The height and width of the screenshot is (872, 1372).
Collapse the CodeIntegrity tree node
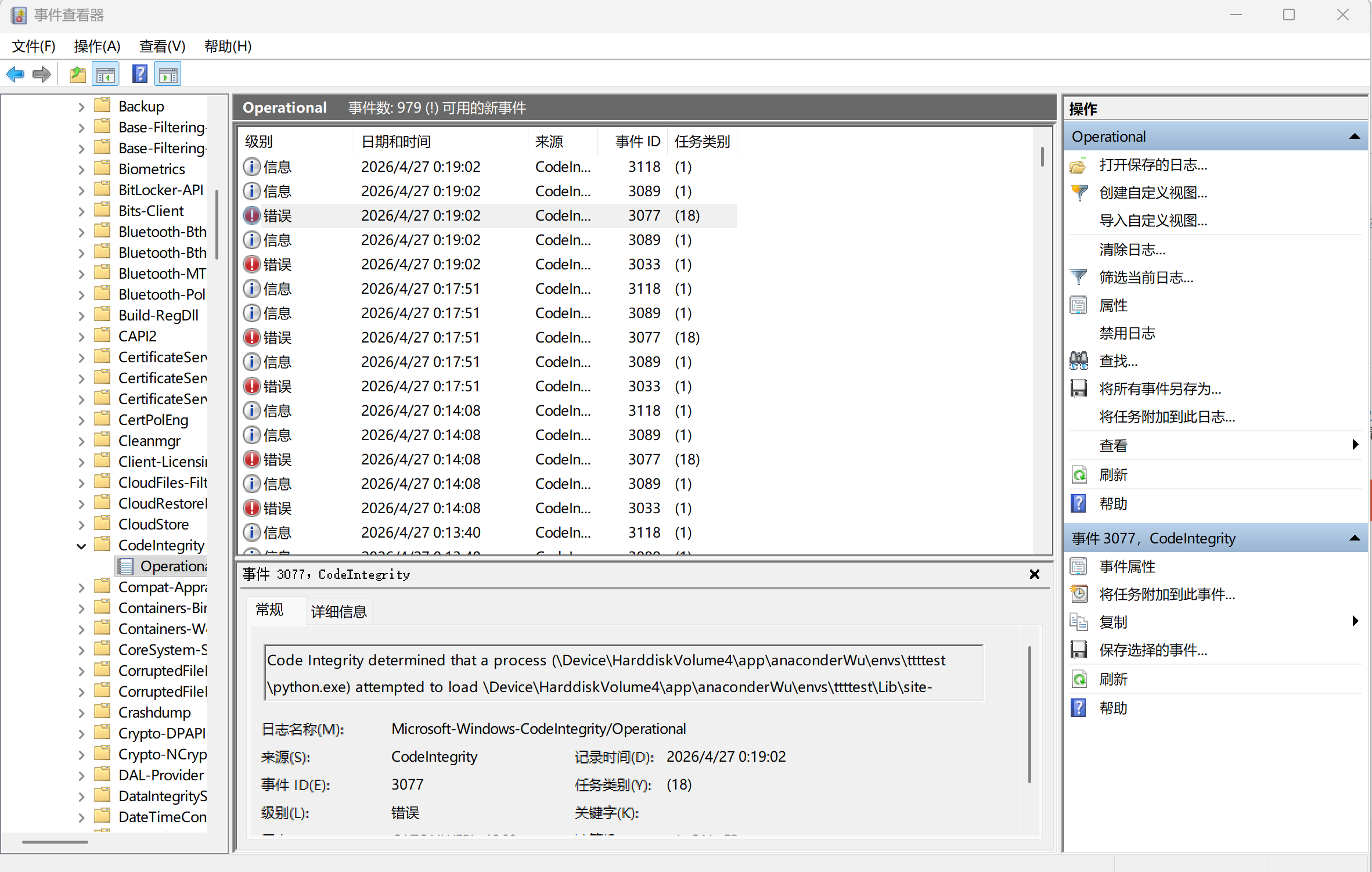pyautogui.click(x=81, y=545)
